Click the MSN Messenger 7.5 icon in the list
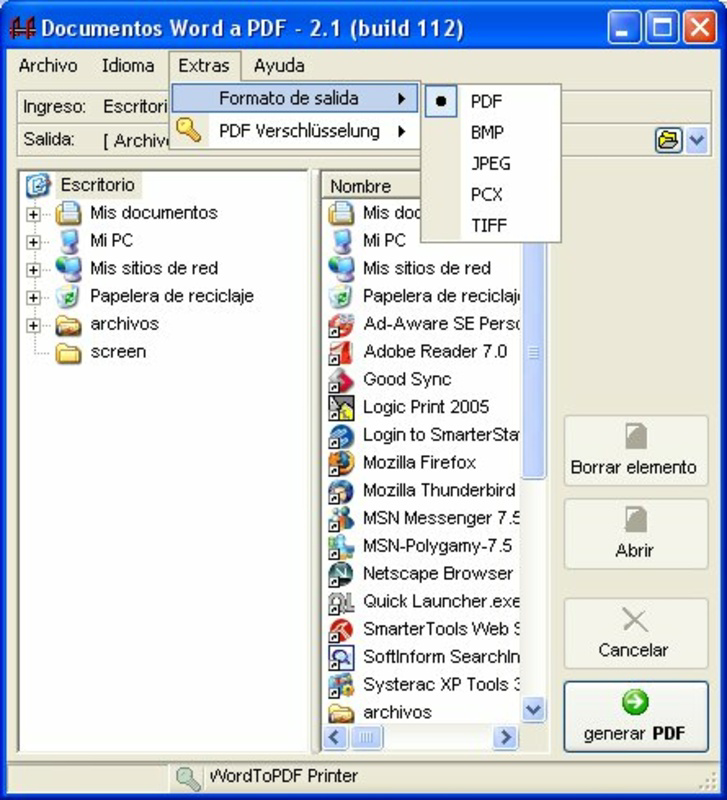 pos(341,519)
